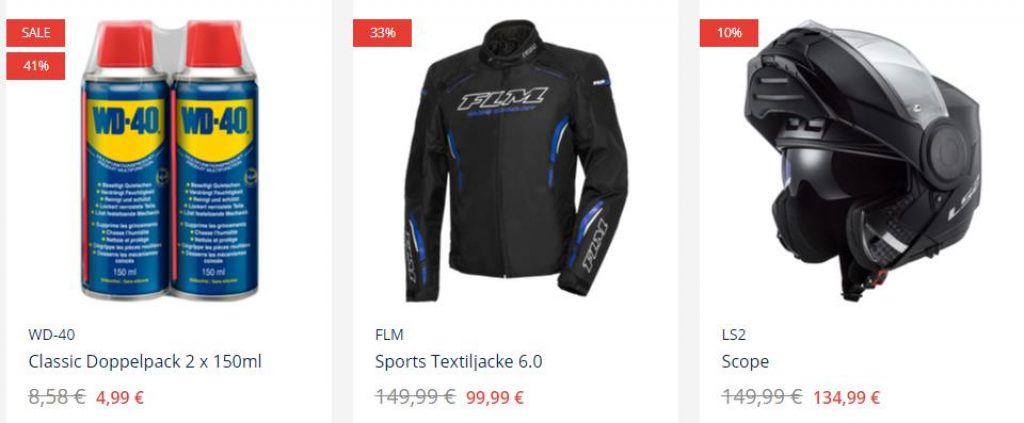Image resolution: width=1024 pixels, height=423 pixels.
Task: Click the 134,99 € sale price
Action: coord(846,397)
